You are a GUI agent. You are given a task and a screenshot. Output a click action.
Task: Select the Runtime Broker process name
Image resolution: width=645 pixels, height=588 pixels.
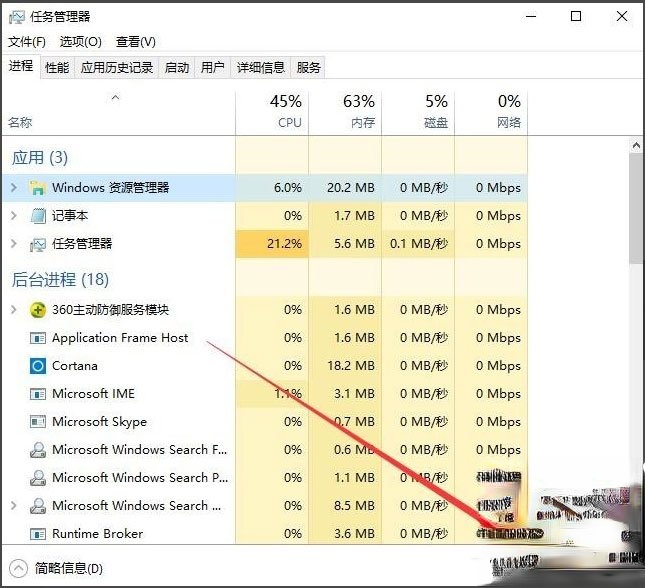point(97,534)
